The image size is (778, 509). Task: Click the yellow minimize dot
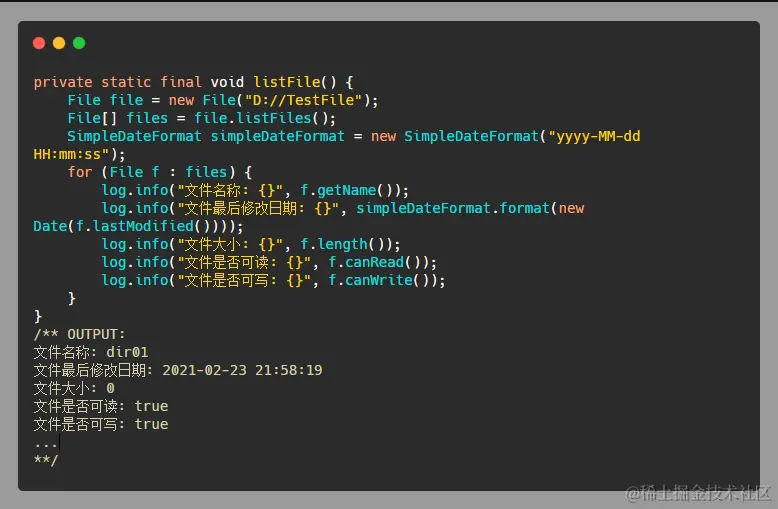[59, 43]
